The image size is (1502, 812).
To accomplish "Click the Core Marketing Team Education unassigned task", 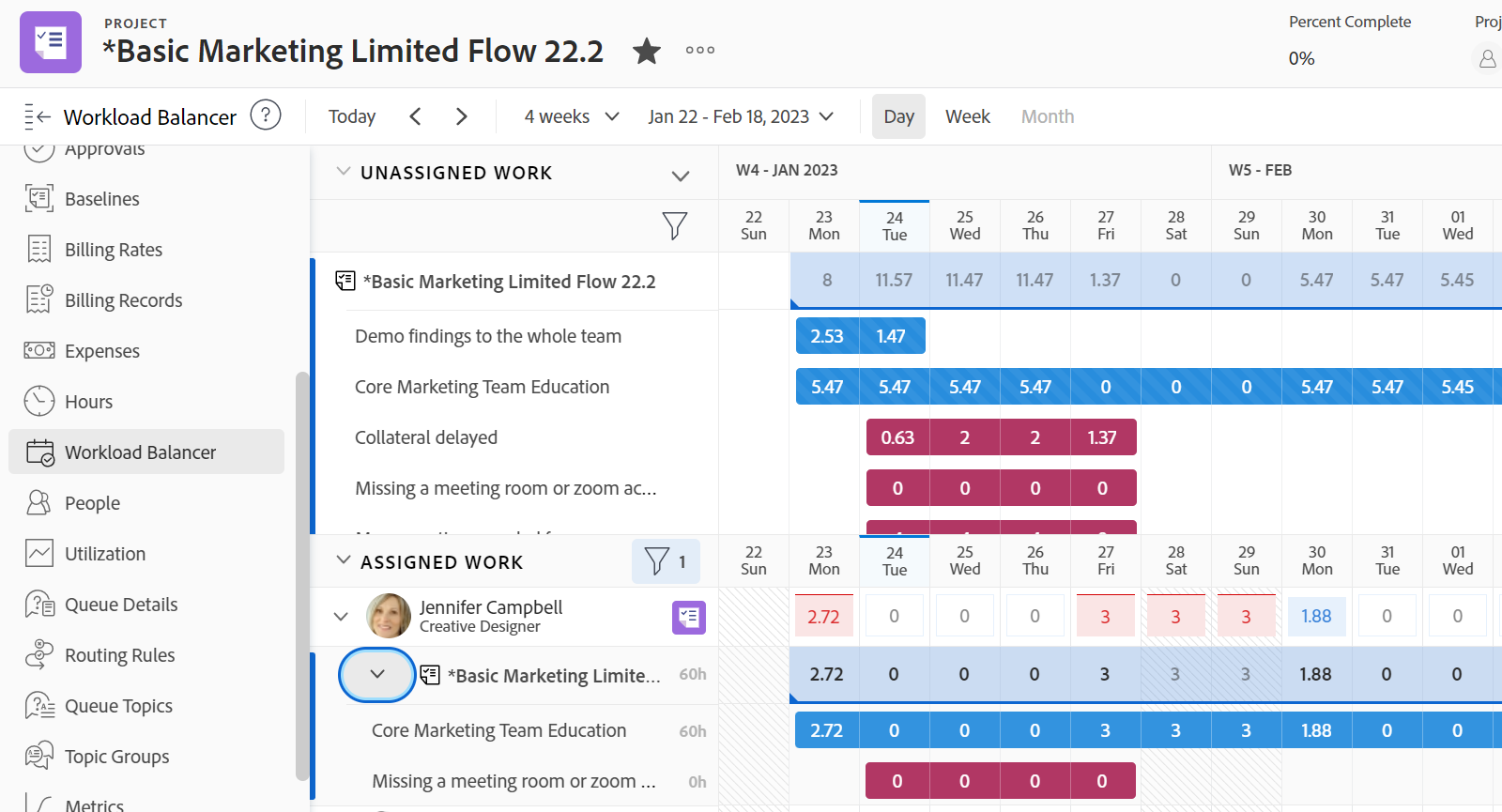I will (482, 387).
